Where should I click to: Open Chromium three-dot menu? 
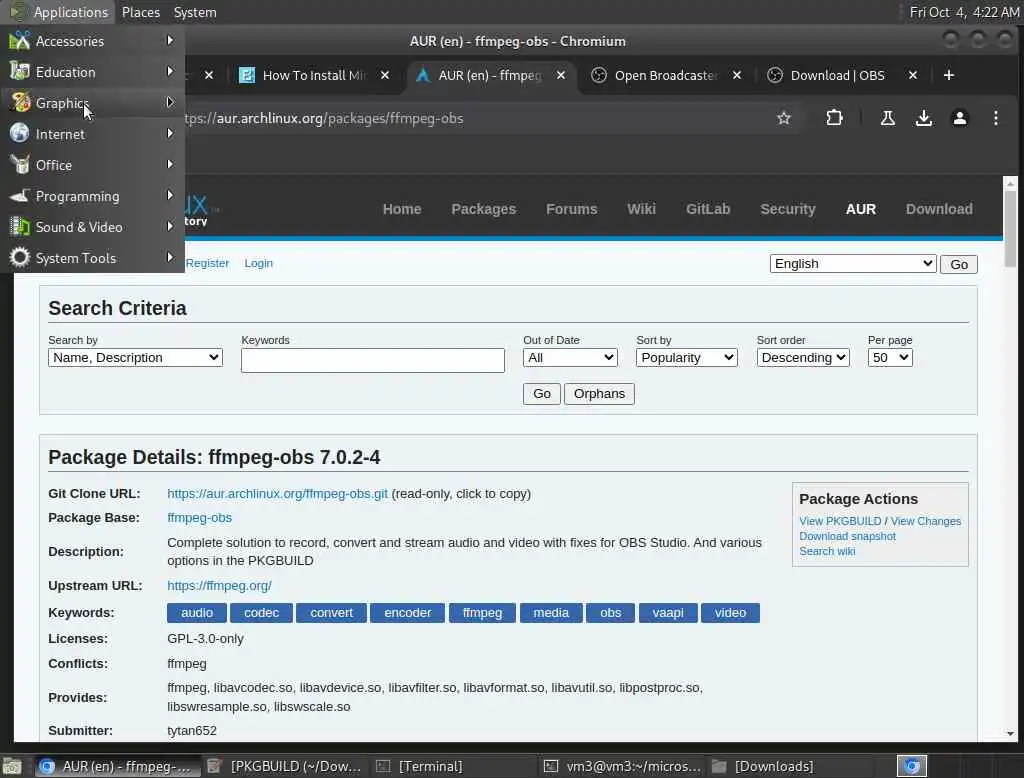(x=995, y=118)
